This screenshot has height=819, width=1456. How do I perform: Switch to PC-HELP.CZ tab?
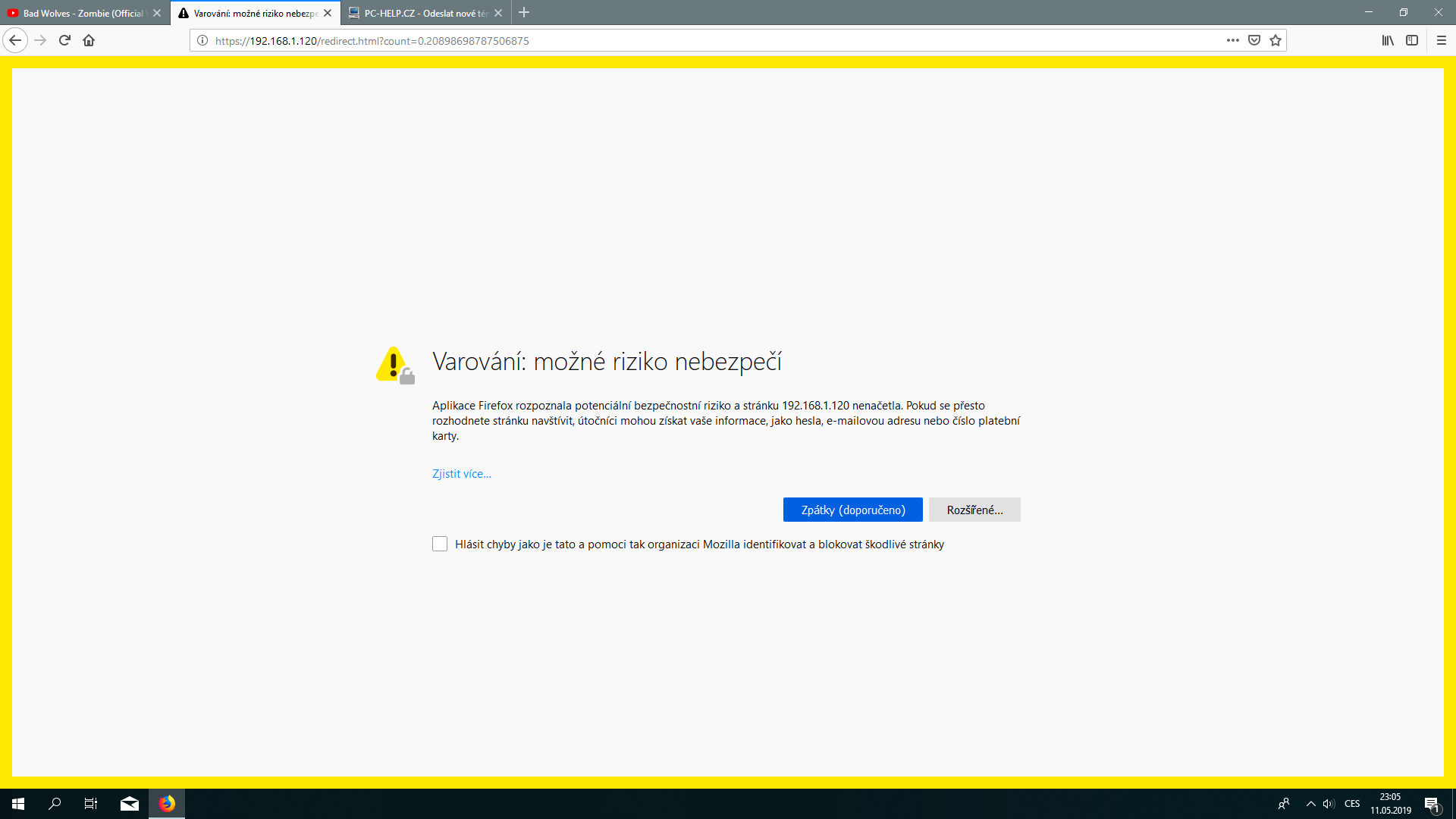421,13
